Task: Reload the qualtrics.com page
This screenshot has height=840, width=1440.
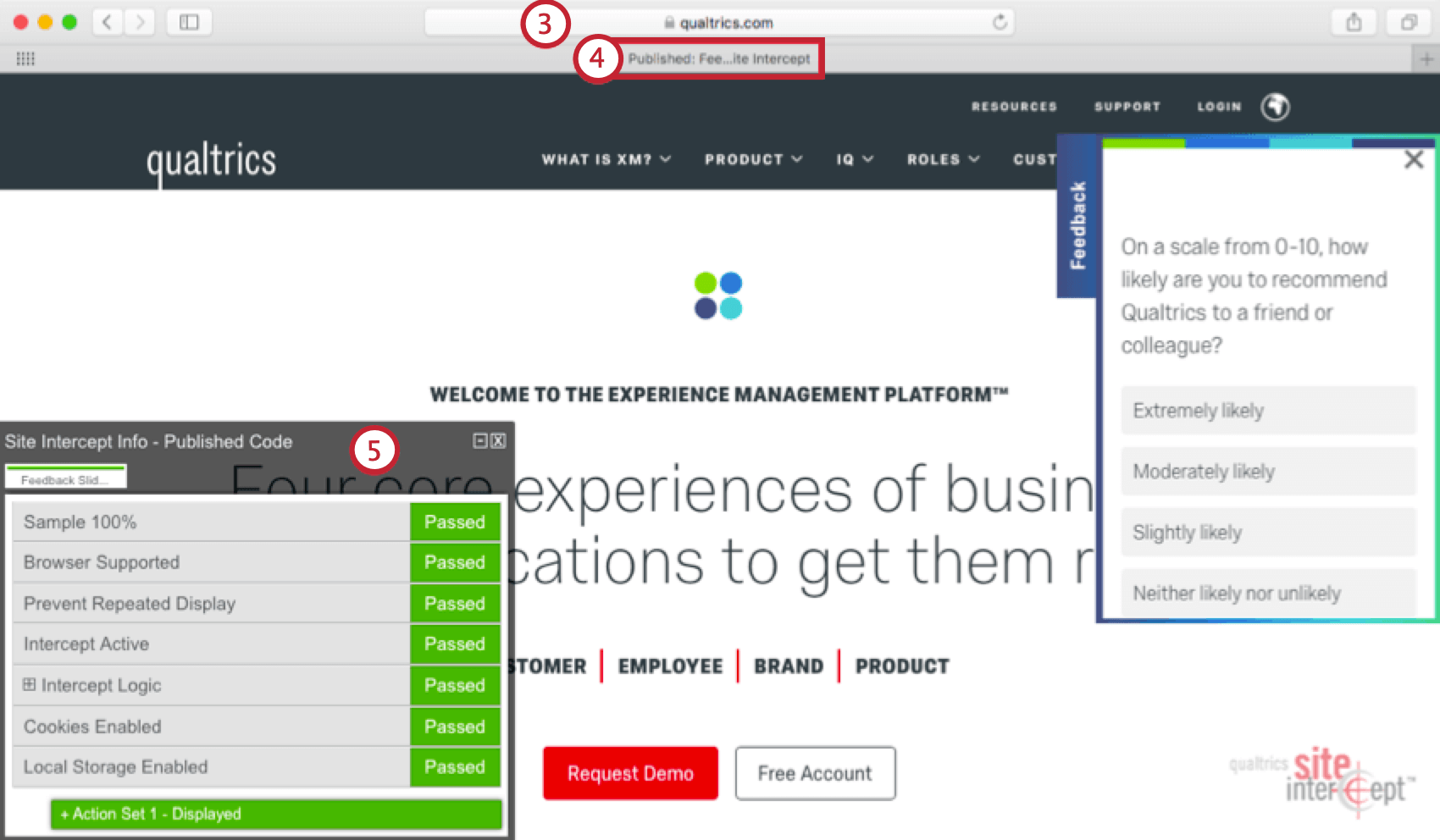Action: click(x=1000, y=22)
